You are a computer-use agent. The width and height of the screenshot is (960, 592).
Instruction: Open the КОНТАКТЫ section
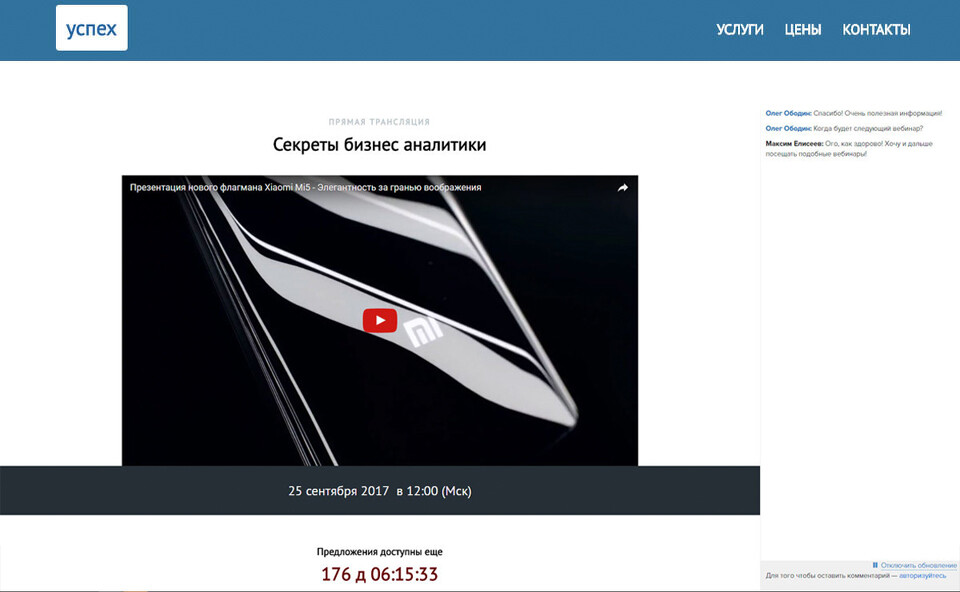point(876,29)
